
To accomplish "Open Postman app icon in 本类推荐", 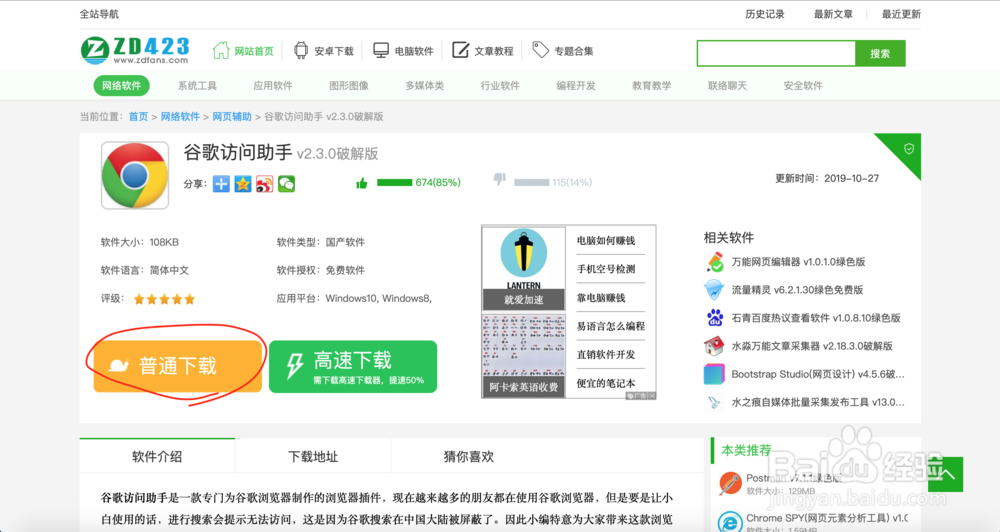I will pos(730,484).
